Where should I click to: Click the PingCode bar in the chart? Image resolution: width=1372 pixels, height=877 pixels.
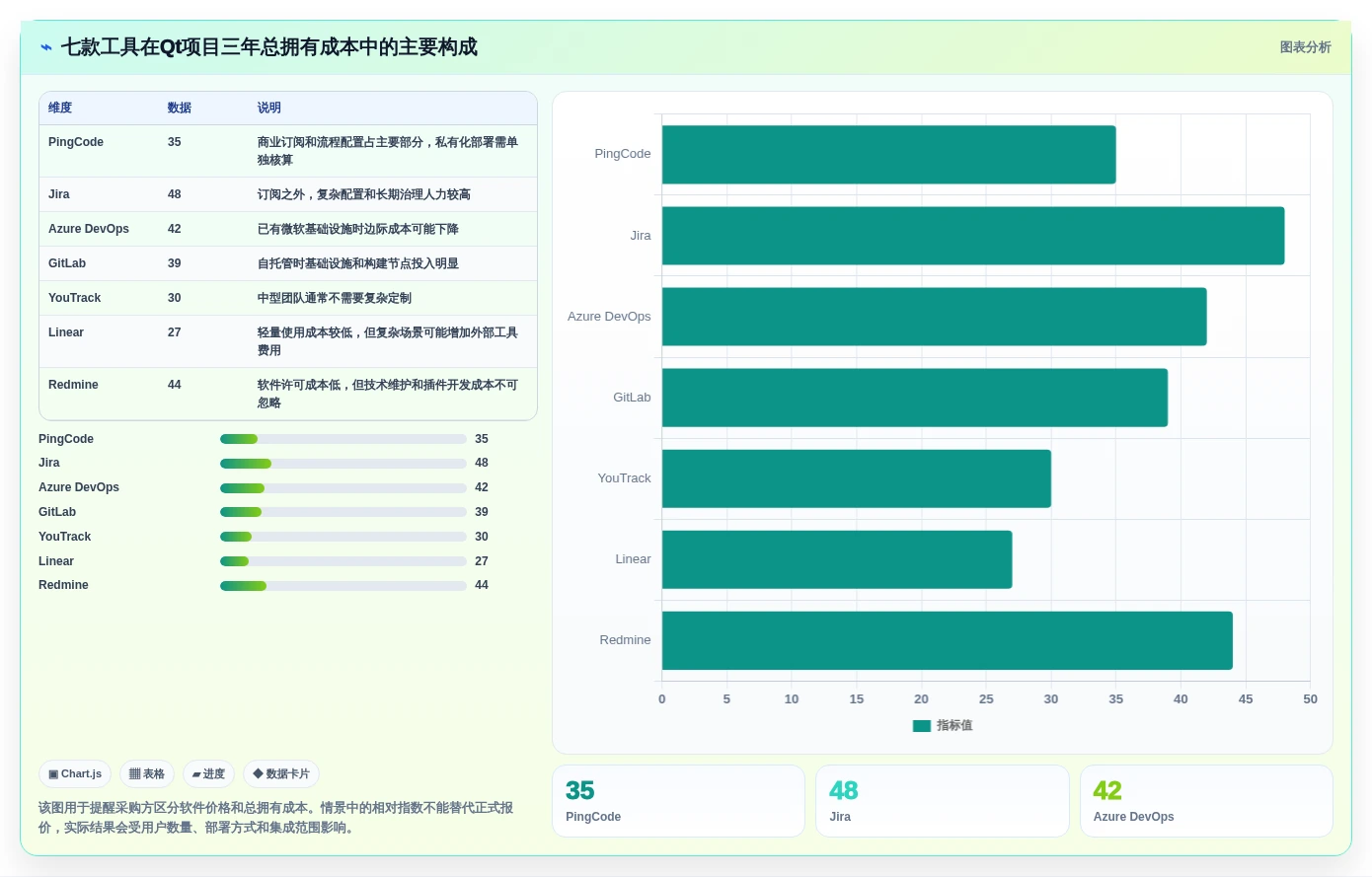tap(888, 155)
